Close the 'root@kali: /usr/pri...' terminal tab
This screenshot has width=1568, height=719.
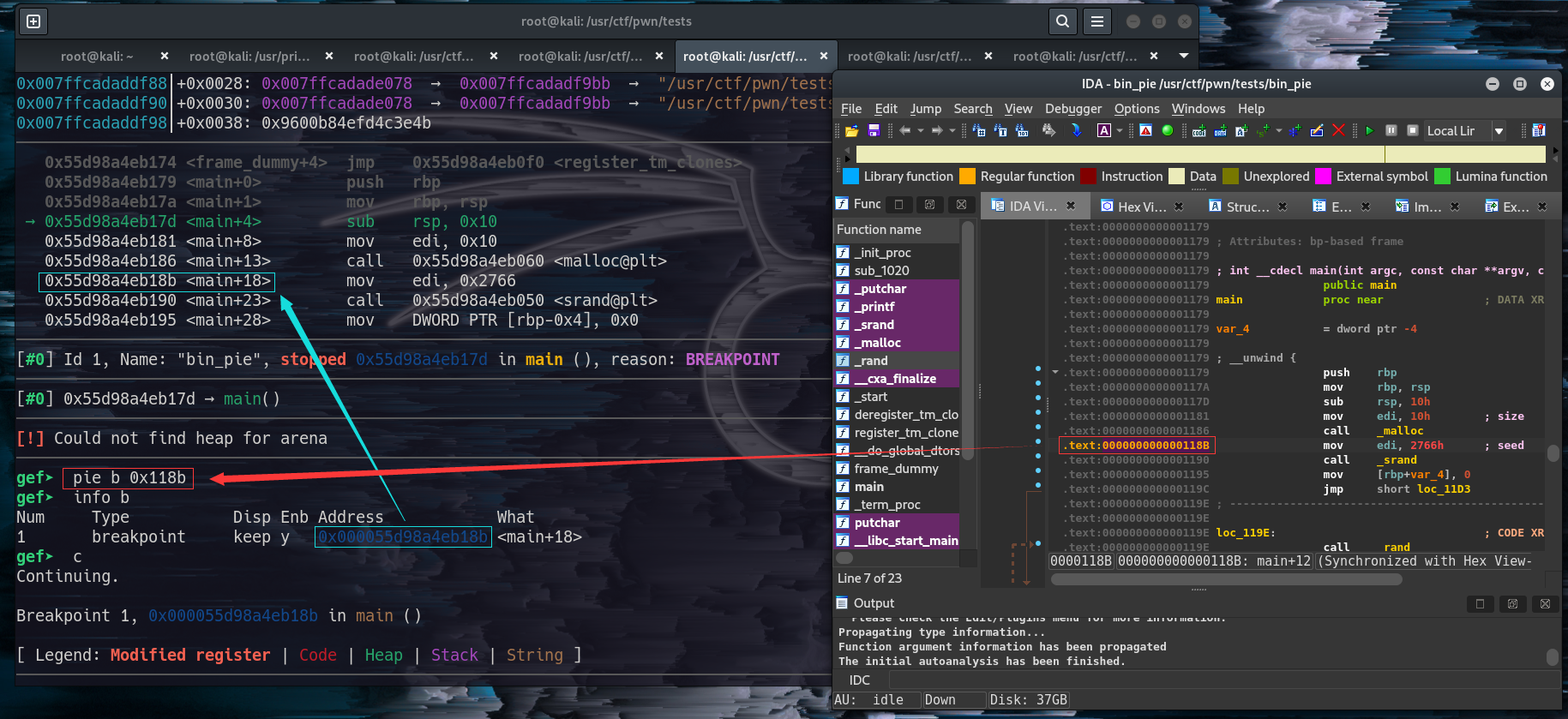point(329,56)
